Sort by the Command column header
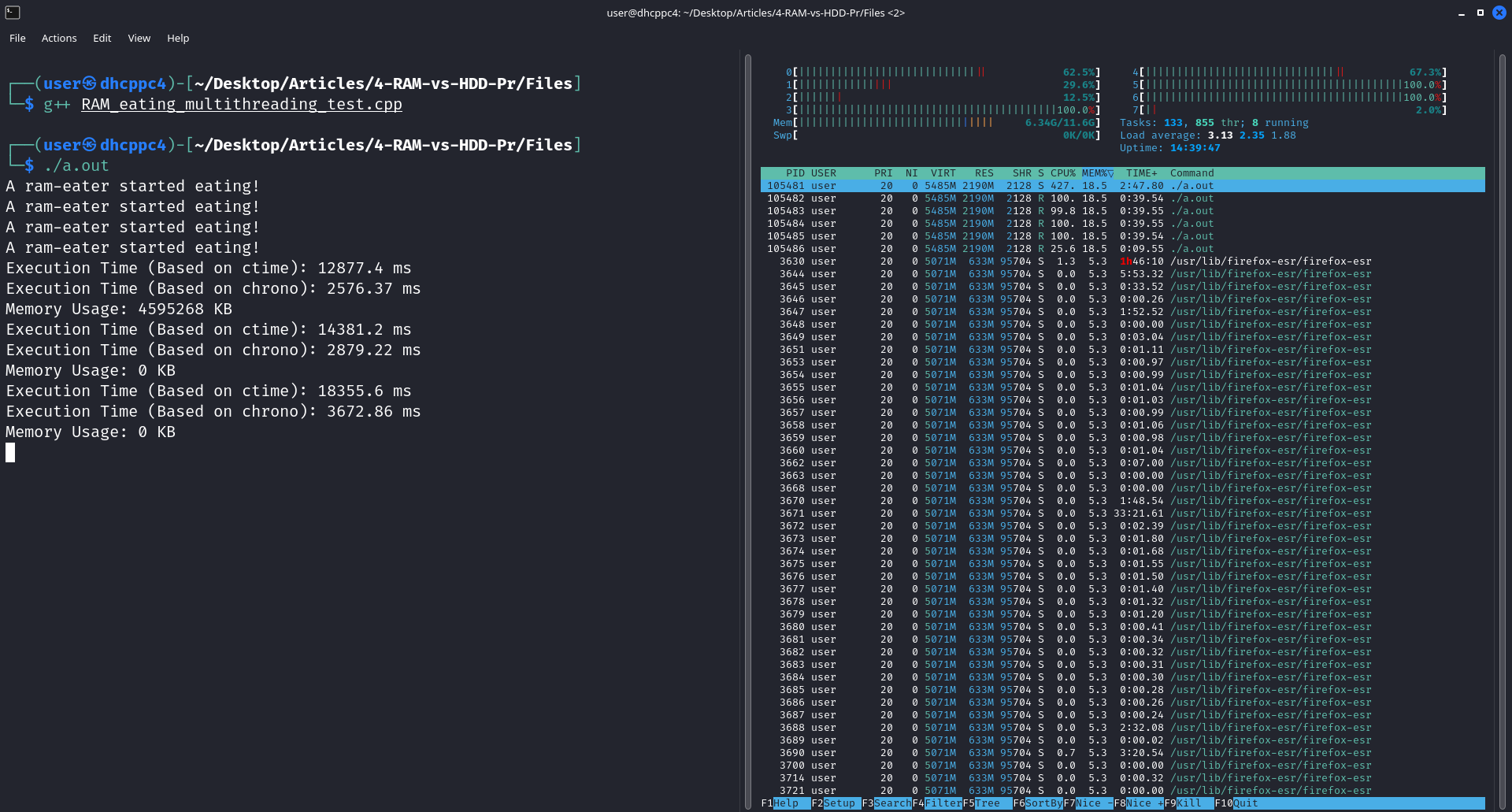The width and height of the screenshot is (1512, 812). (1192, 173)
